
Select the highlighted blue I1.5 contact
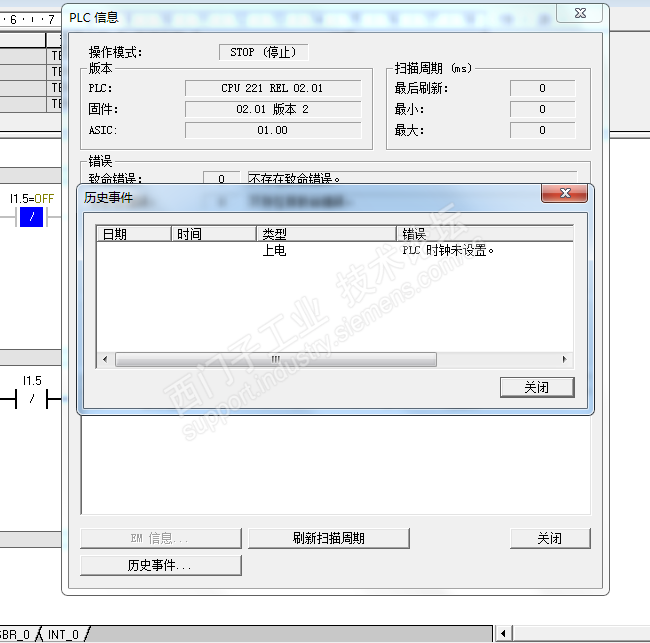(x=32, y=217)
